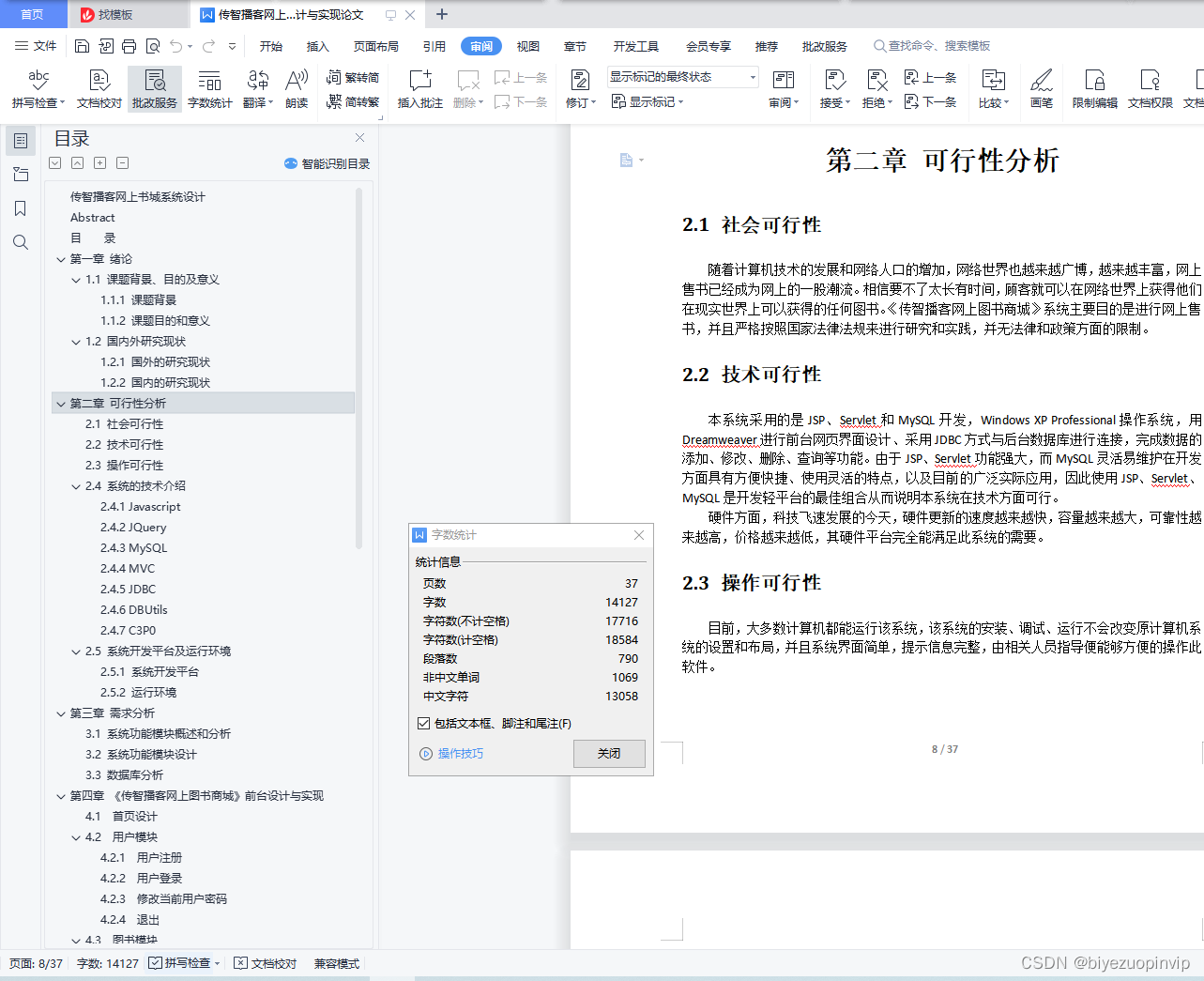Close the word count dialog with 关闭
The image size is (1204, 981).
pyautogui.click(x=609, y=753)
